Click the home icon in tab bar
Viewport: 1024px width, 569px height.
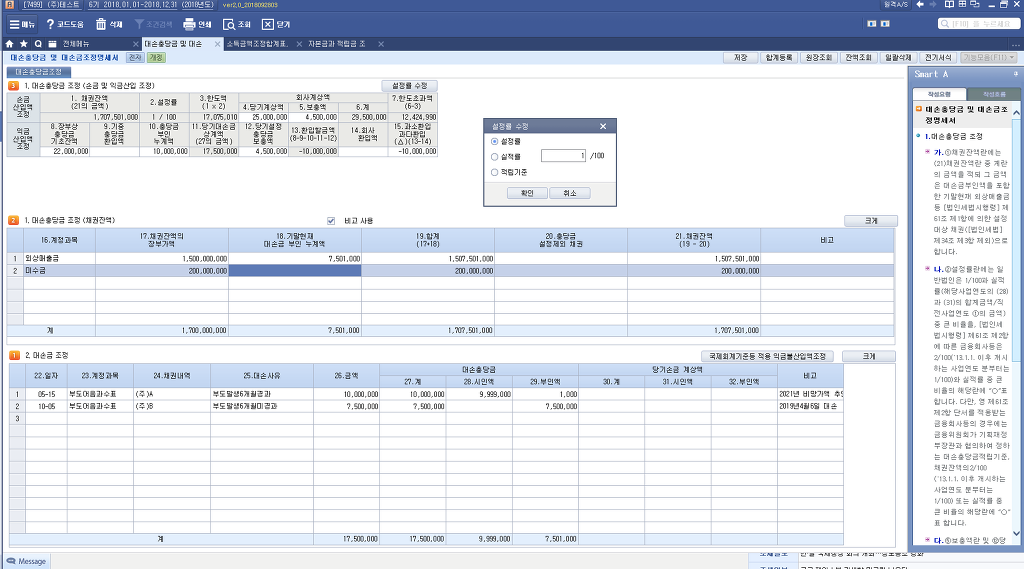[9, 44]
